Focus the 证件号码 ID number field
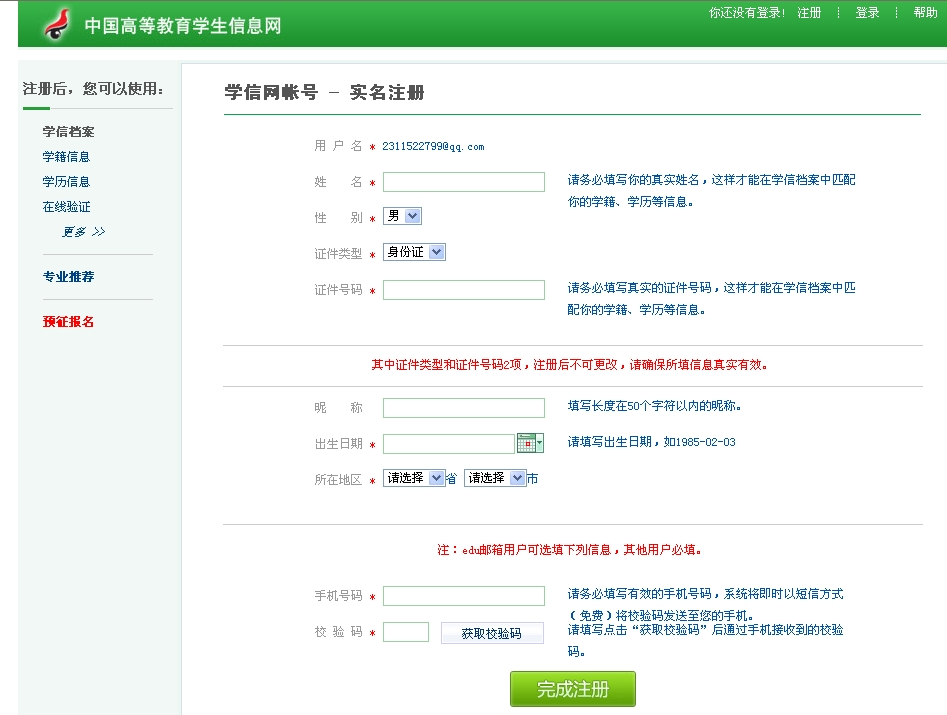Image resolution: width=947 pixels, height=715 pixels. (464, 290)
